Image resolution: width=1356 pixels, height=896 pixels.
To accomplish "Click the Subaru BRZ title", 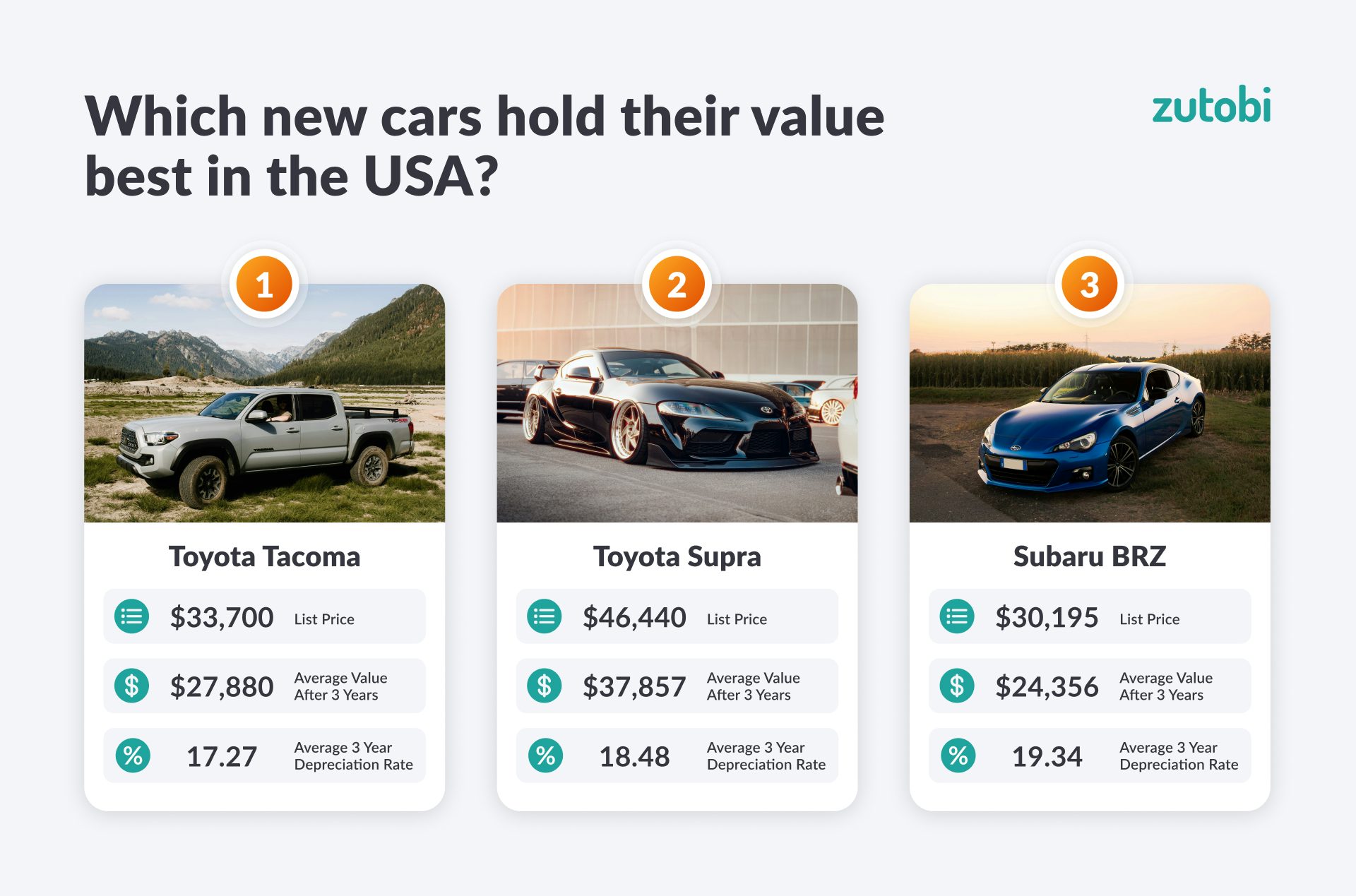I will tap(1089, 556).
